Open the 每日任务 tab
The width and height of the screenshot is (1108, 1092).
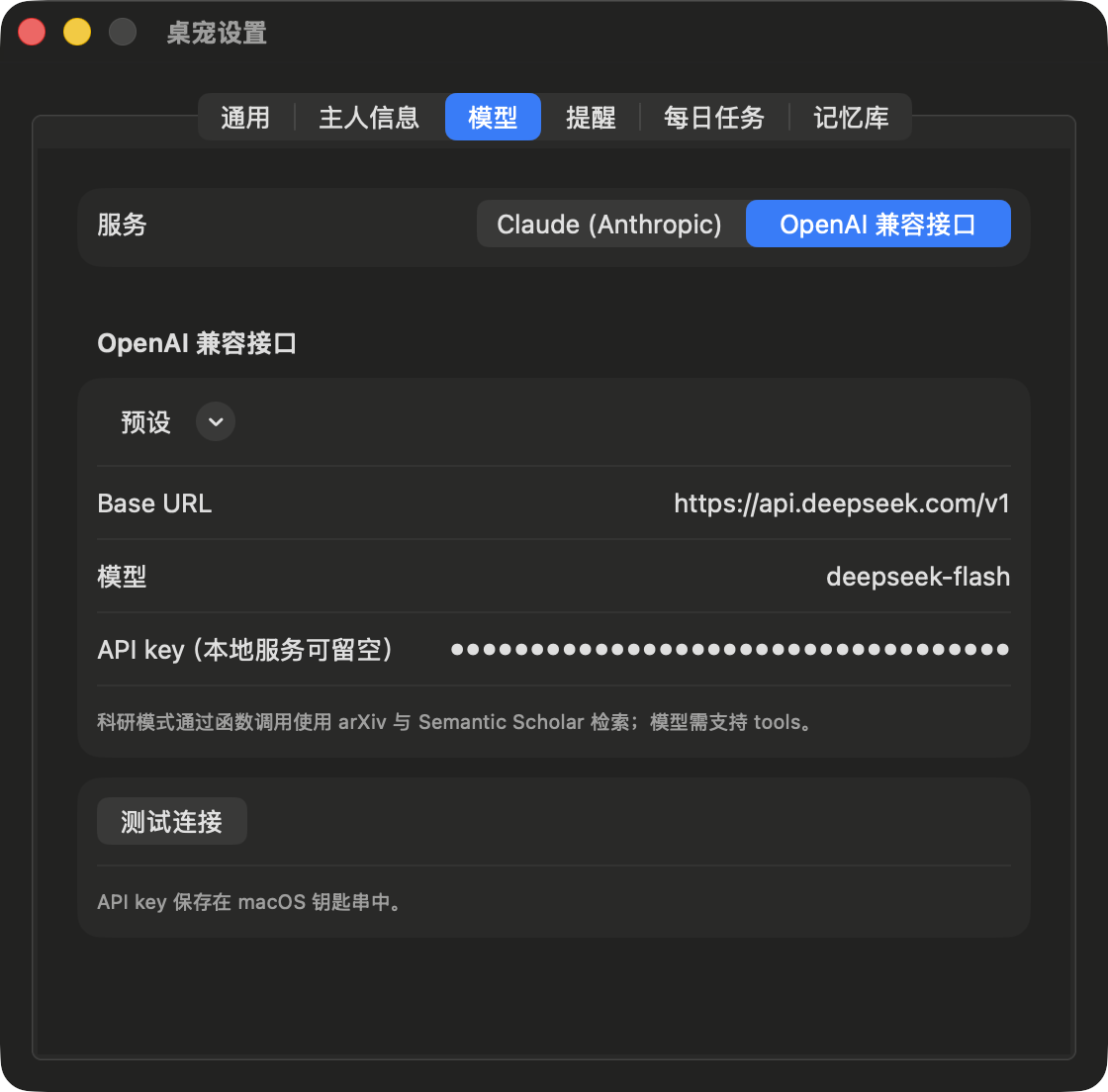(x=713, y=118)
